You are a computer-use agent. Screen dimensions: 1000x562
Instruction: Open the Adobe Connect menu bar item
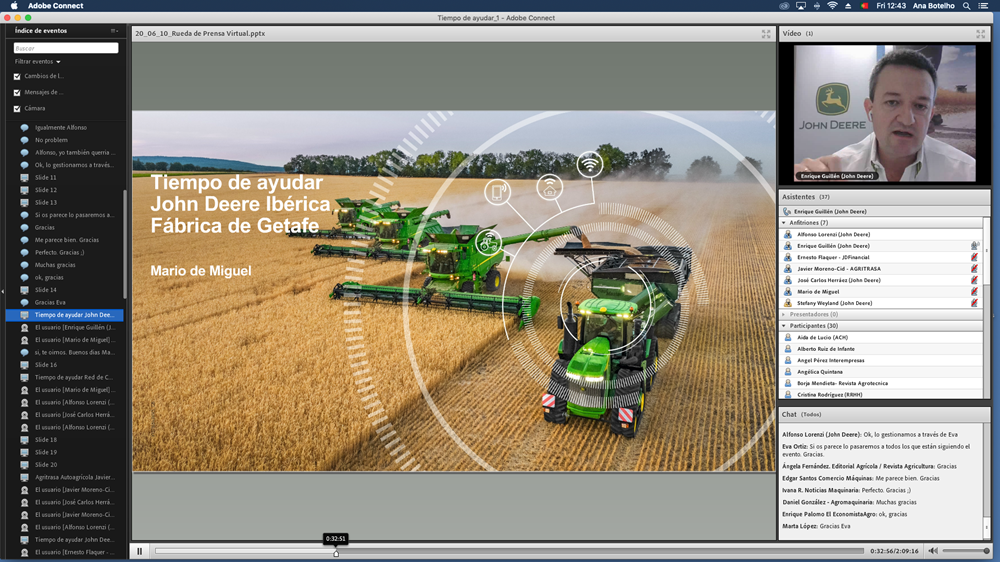(54, 6)
